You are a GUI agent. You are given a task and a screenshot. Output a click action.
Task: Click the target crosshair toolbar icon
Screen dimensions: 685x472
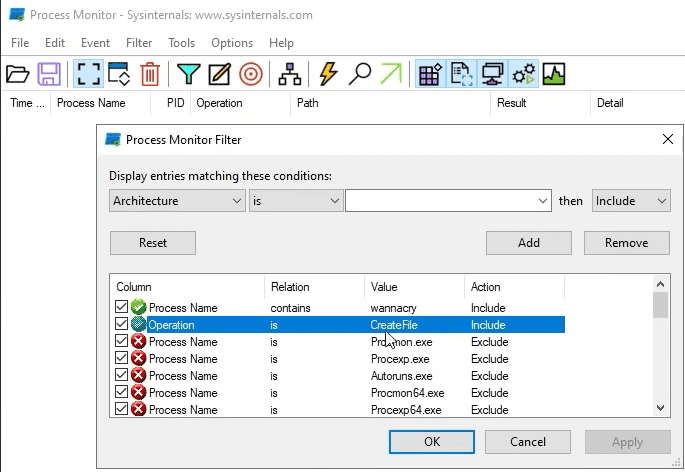click(x=251, y=73)
